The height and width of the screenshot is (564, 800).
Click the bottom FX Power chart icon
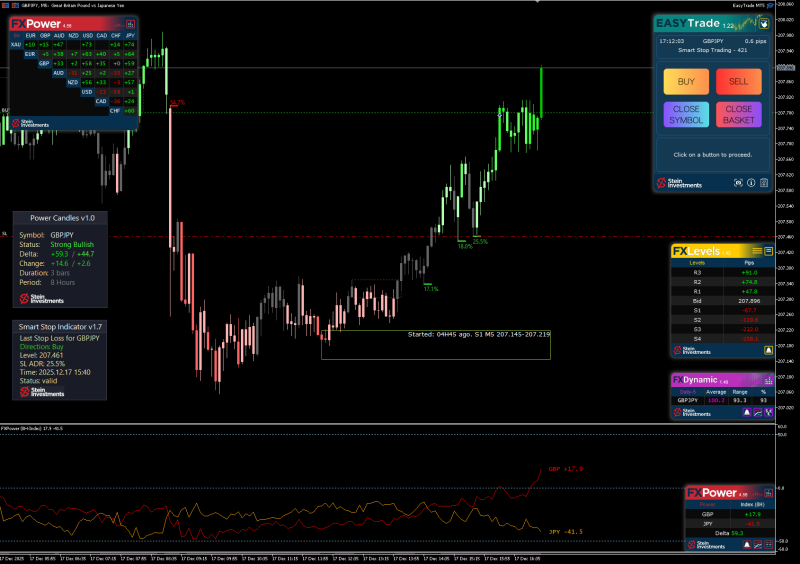(x=758, y=545)
